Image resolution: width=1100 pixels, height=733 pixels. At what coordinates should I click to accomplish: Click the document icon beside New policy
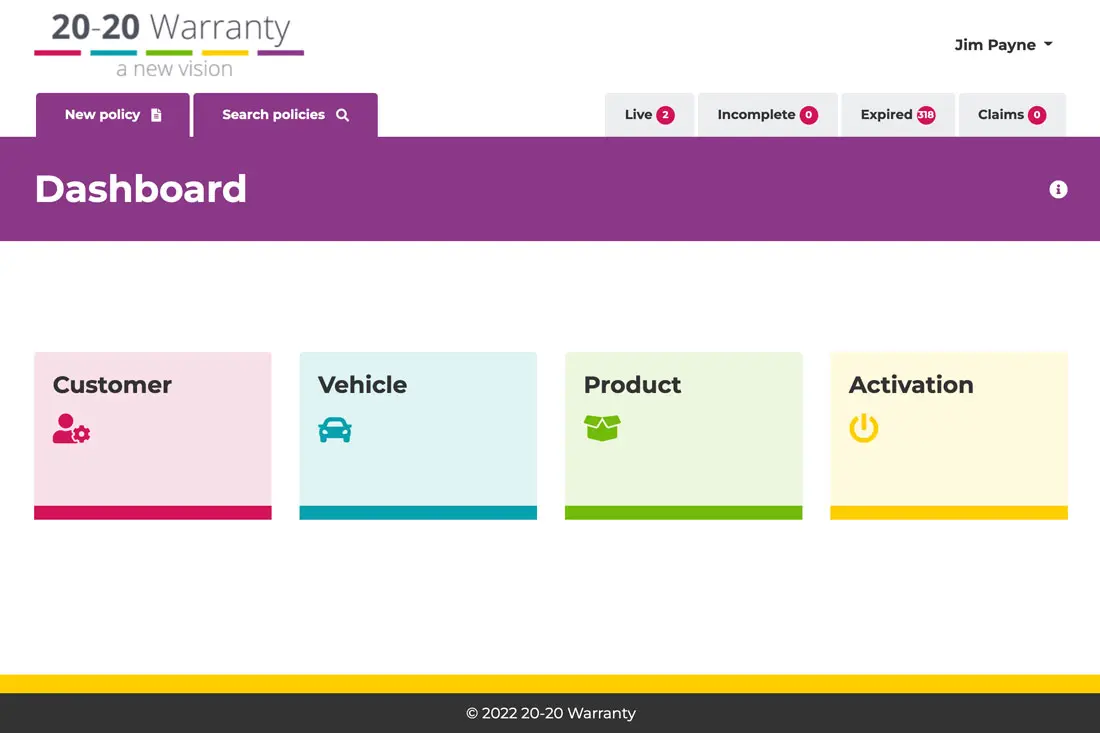(156, 115)
